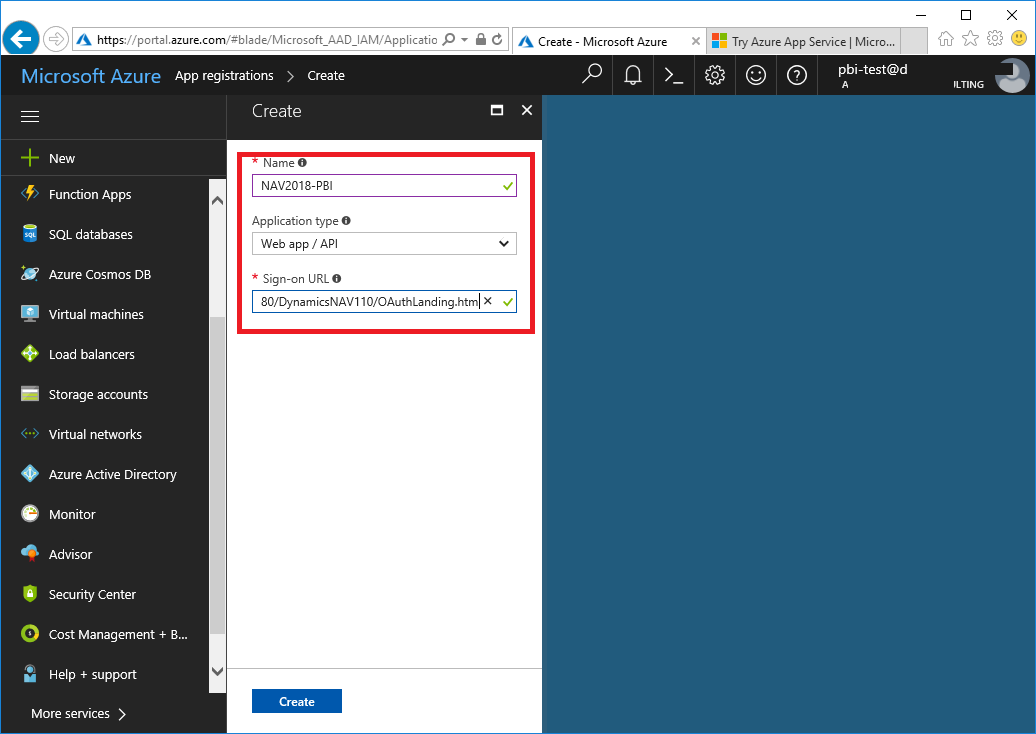Open browser favorites star icon
This screenshot has height=734, width=1036.
(x=970, y=39)
